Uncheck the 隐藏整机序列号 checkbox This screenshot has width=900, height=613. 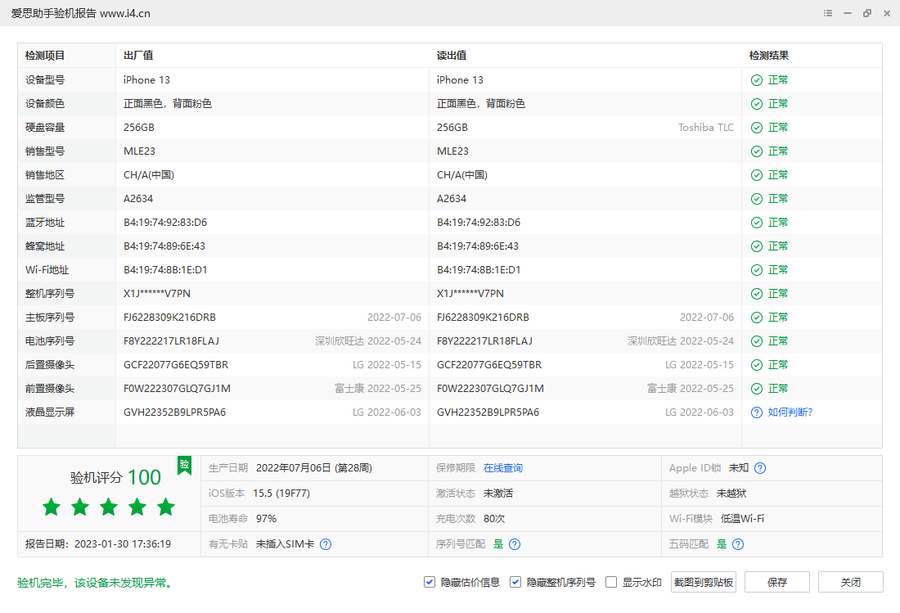click(x=515, y=582)
